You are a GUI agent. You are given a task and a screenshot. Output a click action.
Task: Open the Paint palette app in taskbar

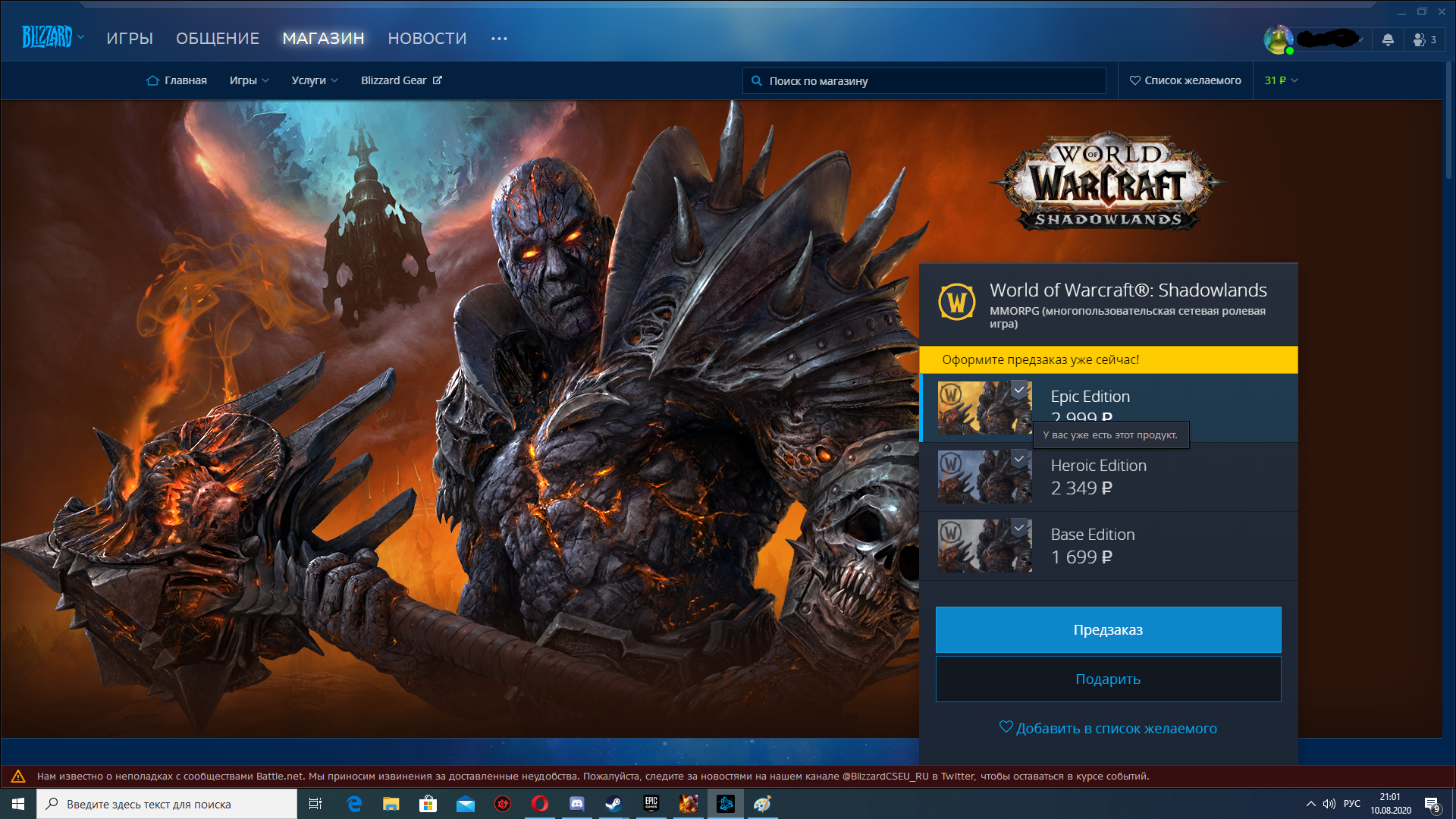(x=763, y=804)
